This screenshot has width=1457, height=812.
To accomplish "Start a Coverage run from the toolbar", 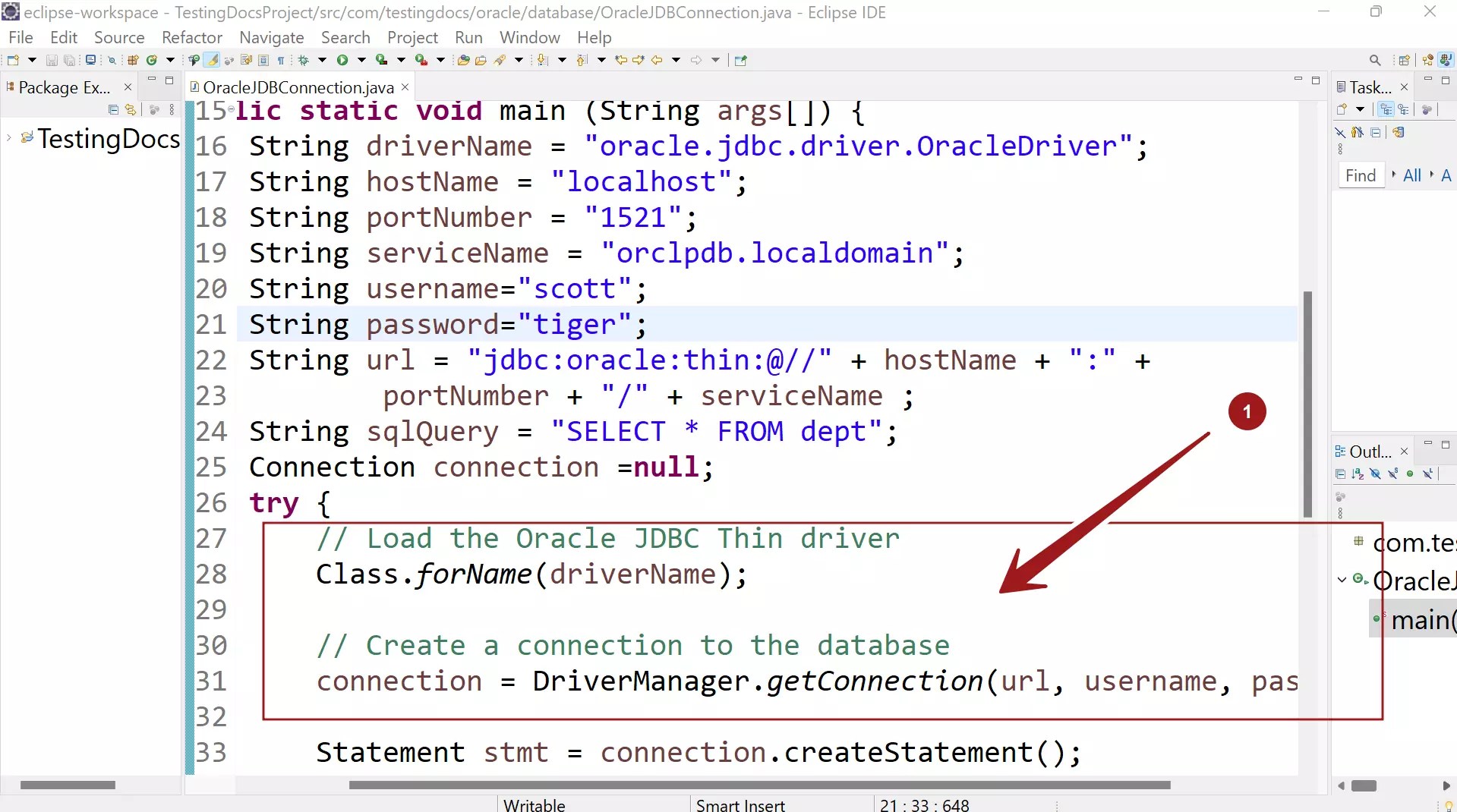I will pos(380,59).
